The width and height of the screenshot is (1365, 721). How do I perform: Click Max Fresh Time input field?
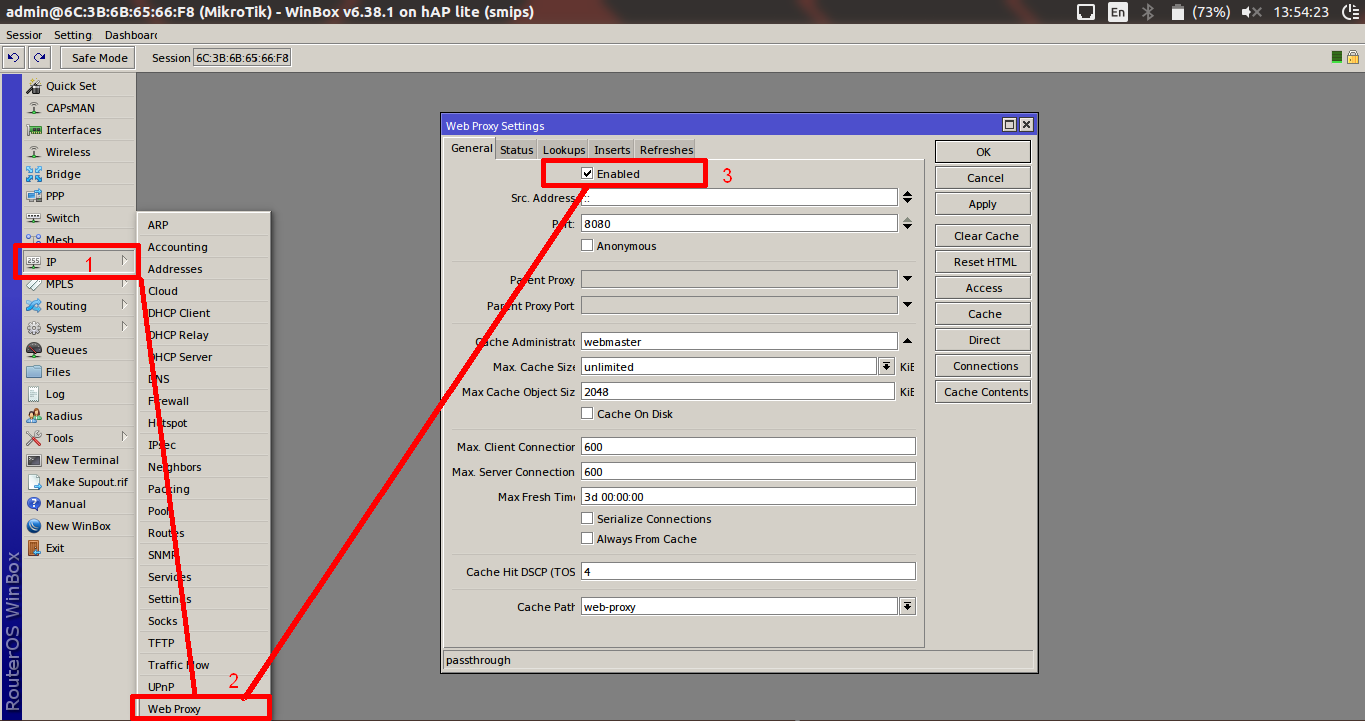[748, 496]
